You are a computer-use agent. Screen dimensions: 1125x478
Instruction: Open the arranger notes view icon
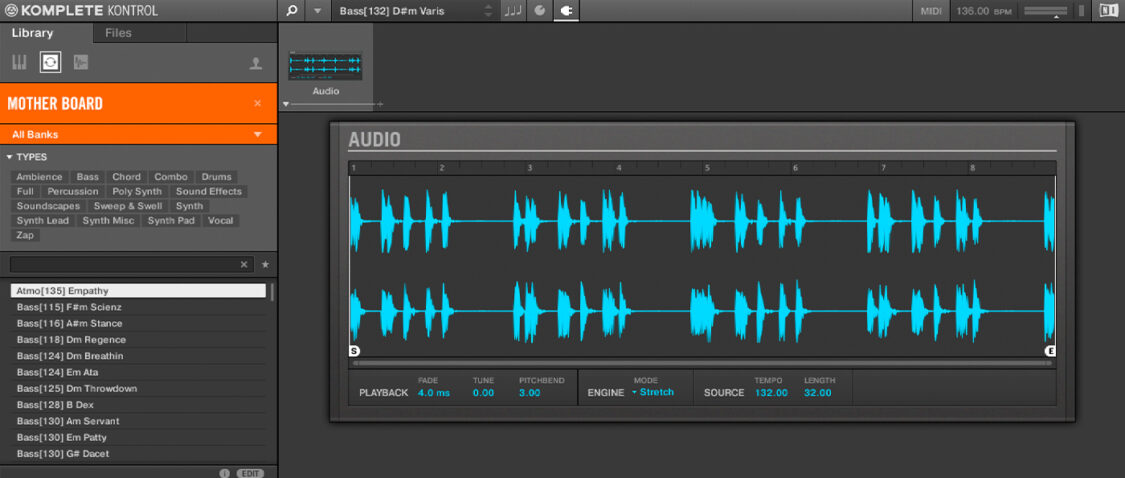(x=512, y=11)
